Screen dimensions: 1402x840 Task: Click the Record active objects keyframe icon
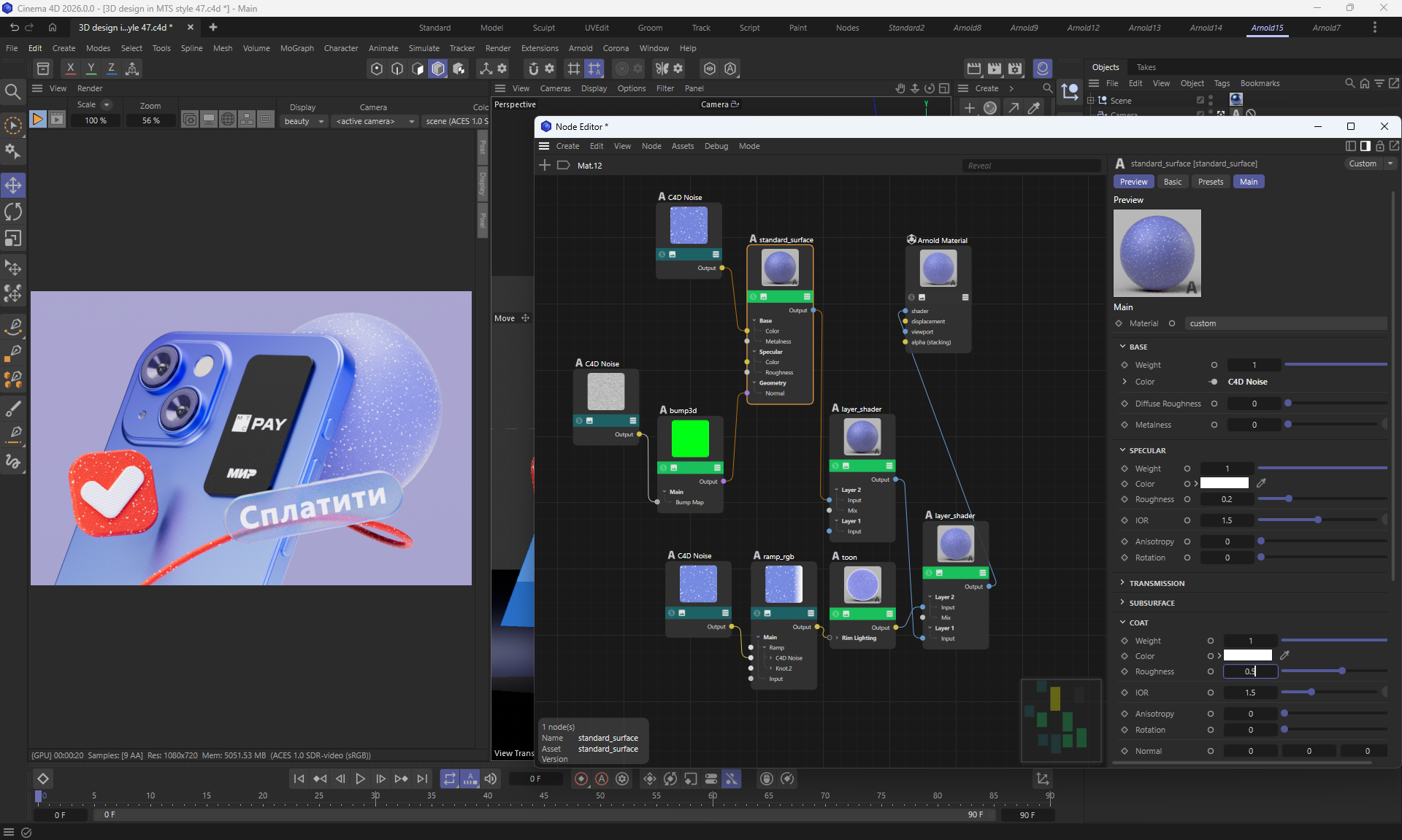[581, 779]
